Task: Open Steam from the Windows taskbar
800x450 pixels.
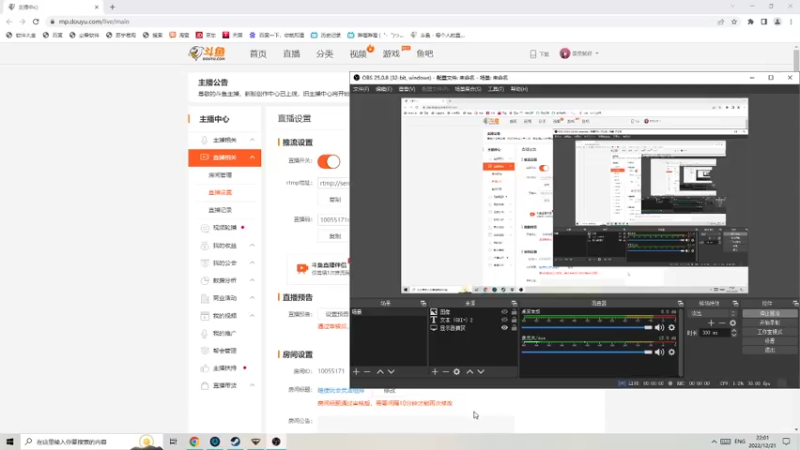Action: (235, 441)
